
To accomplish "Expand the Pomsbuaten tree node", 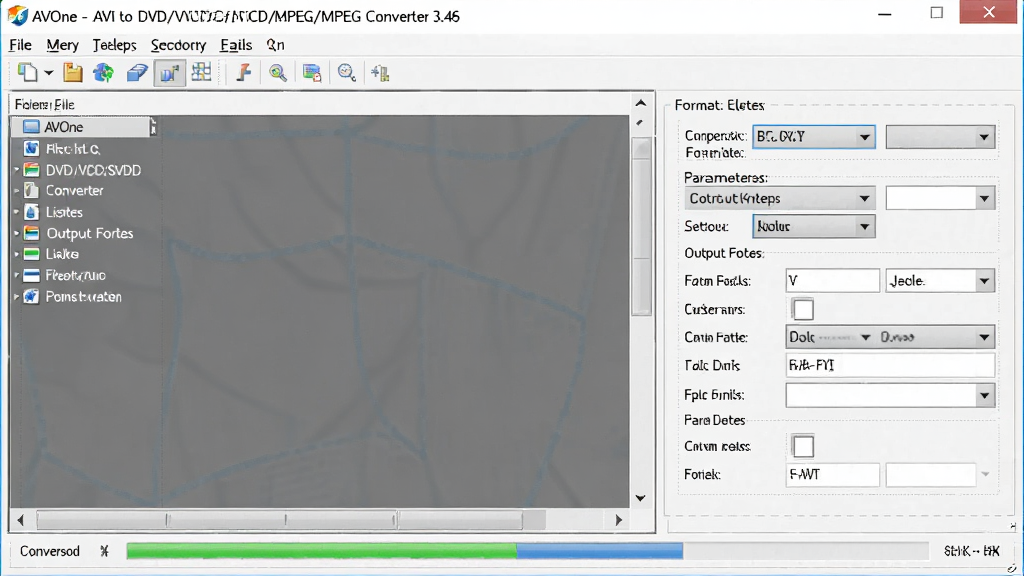I will (x=16, y=296).
